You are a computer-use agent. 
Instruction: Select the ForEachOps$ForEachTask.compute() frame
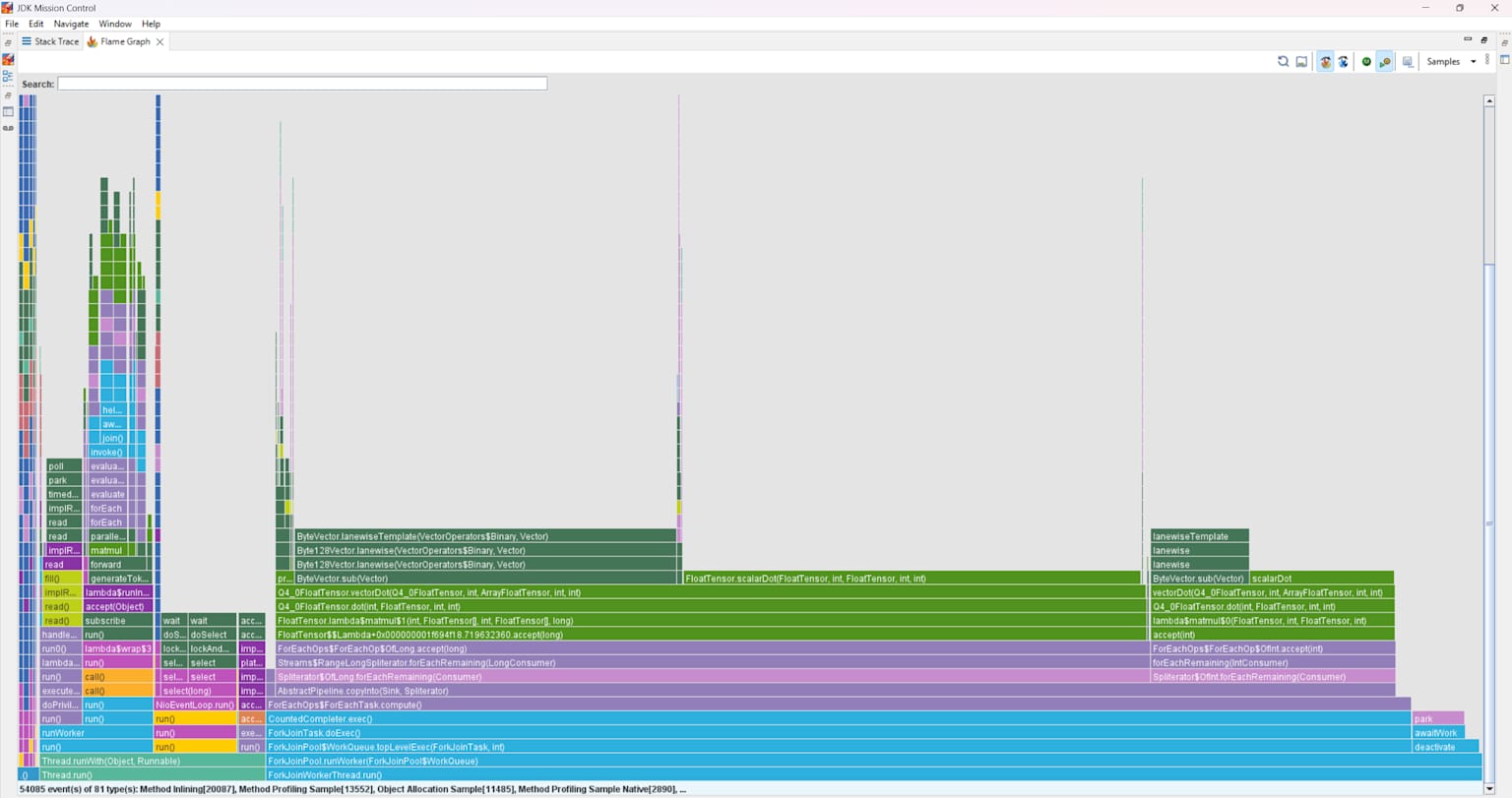click(x=838, y=705)
